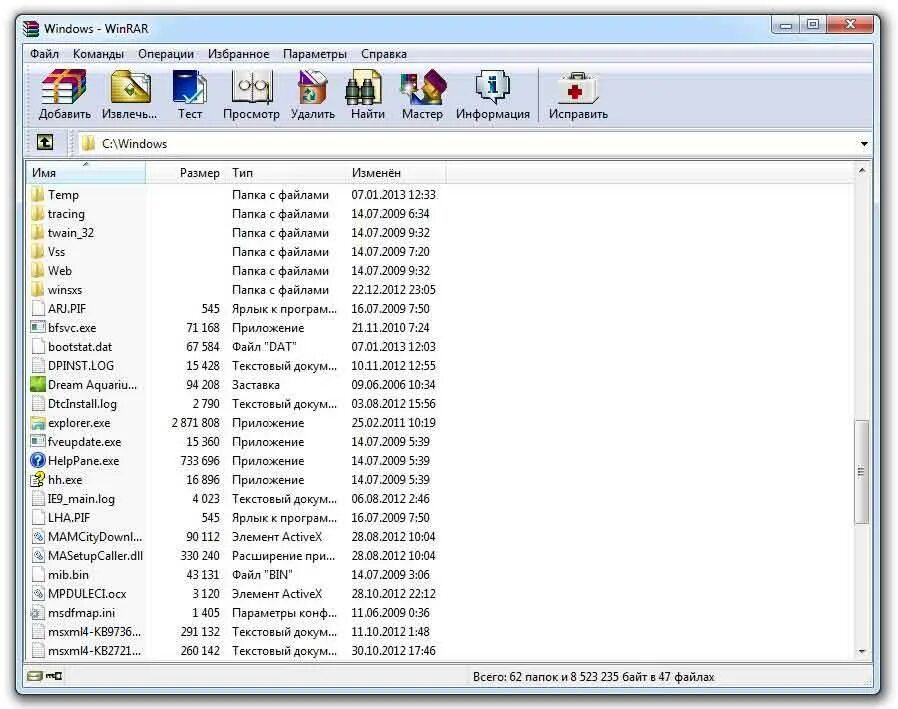898x709 pixels.
Task: Select the LHA.PIF file name
Action: [69, 518]
